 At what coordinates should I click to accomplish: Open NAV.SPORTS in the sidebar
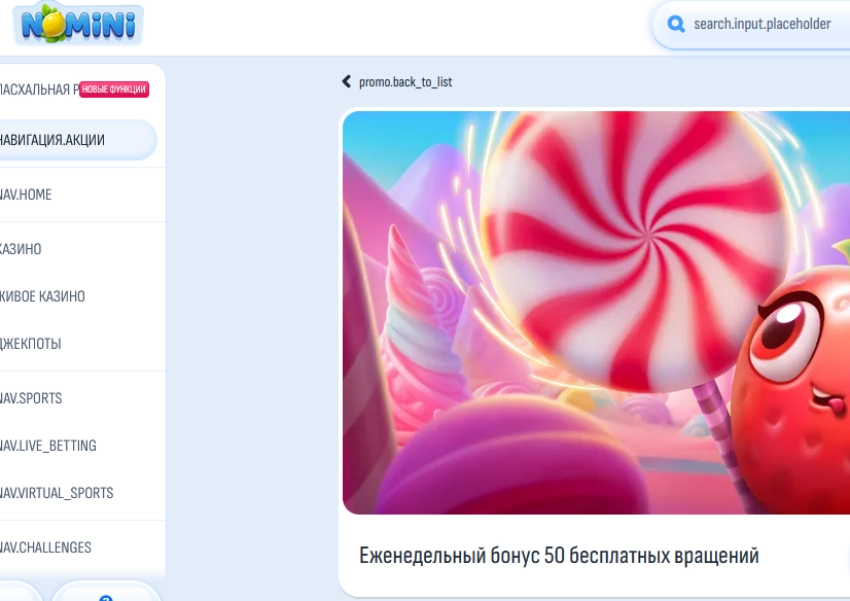pos(31,398)
